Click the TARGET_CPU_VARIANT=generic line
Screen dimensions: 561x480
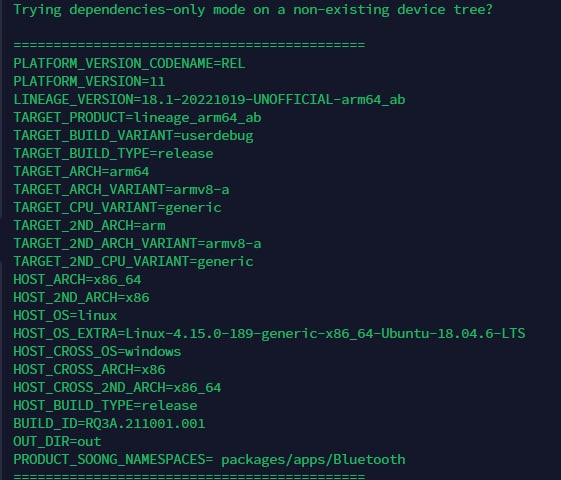click(117, 207)
